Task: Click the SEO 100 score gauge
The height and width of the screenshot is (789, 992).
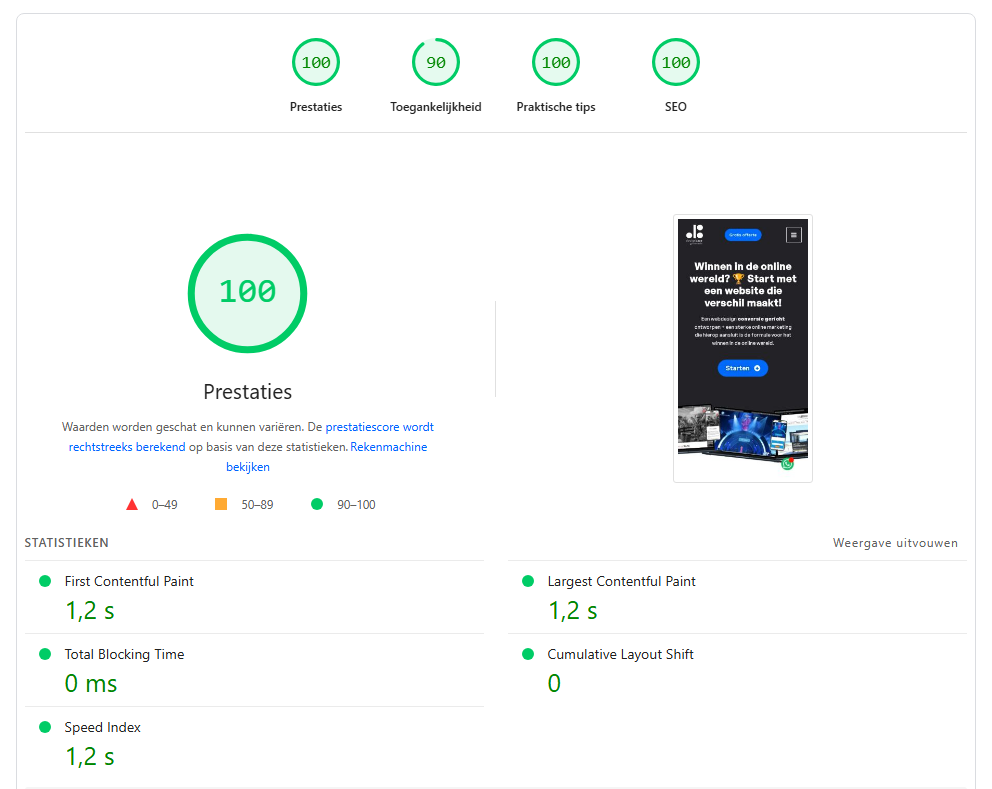Action: (676, 62)
